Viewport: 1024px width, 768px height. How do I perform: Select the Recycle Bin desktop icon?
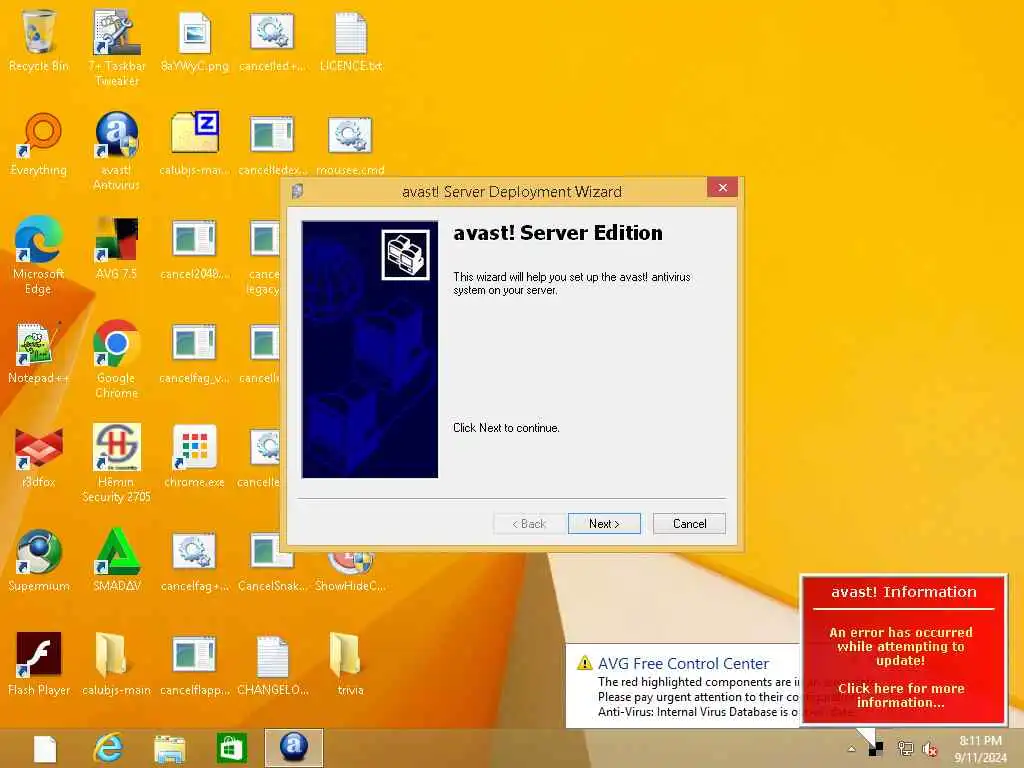pyautogui.click(x=39, y=40)
